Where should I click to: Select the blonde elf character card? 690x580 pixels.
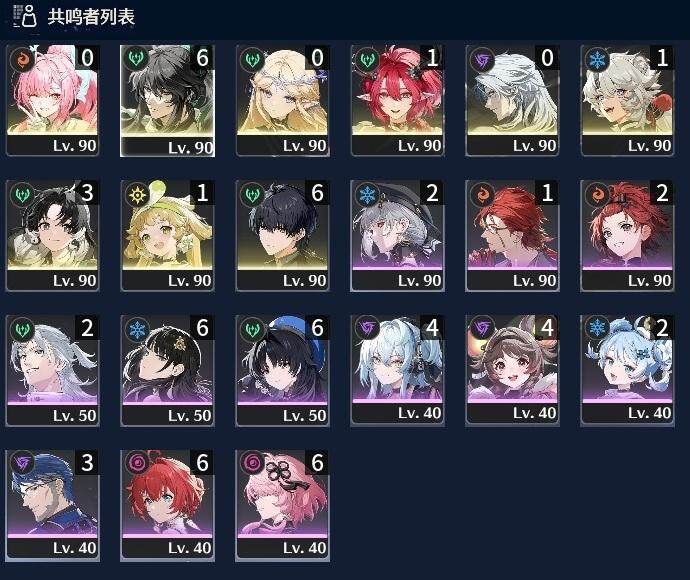point(283,100)
